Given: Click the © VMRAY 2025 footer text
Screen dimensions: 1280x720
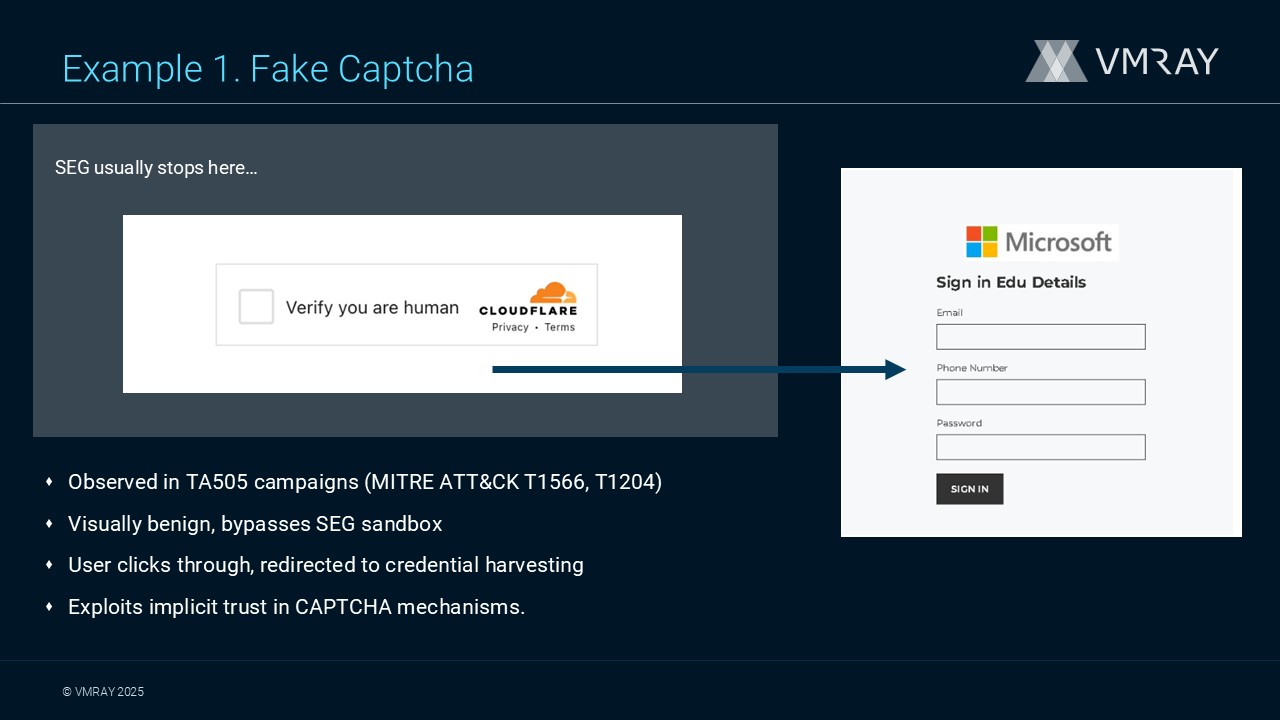Looking at the screenshot, I should tap(103, 692).
